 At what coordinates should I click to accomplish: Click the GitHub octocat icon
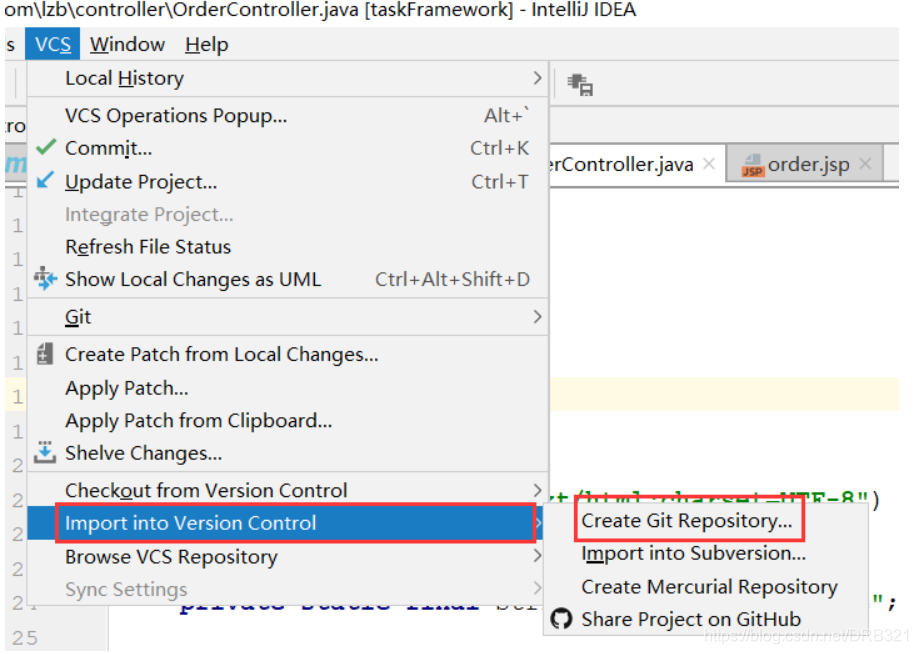pyautogui.click(x=561, y=619)
